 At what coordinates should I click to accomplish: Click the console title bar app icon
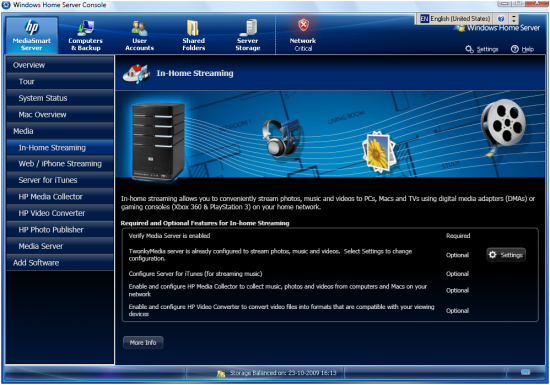point(6,5)
